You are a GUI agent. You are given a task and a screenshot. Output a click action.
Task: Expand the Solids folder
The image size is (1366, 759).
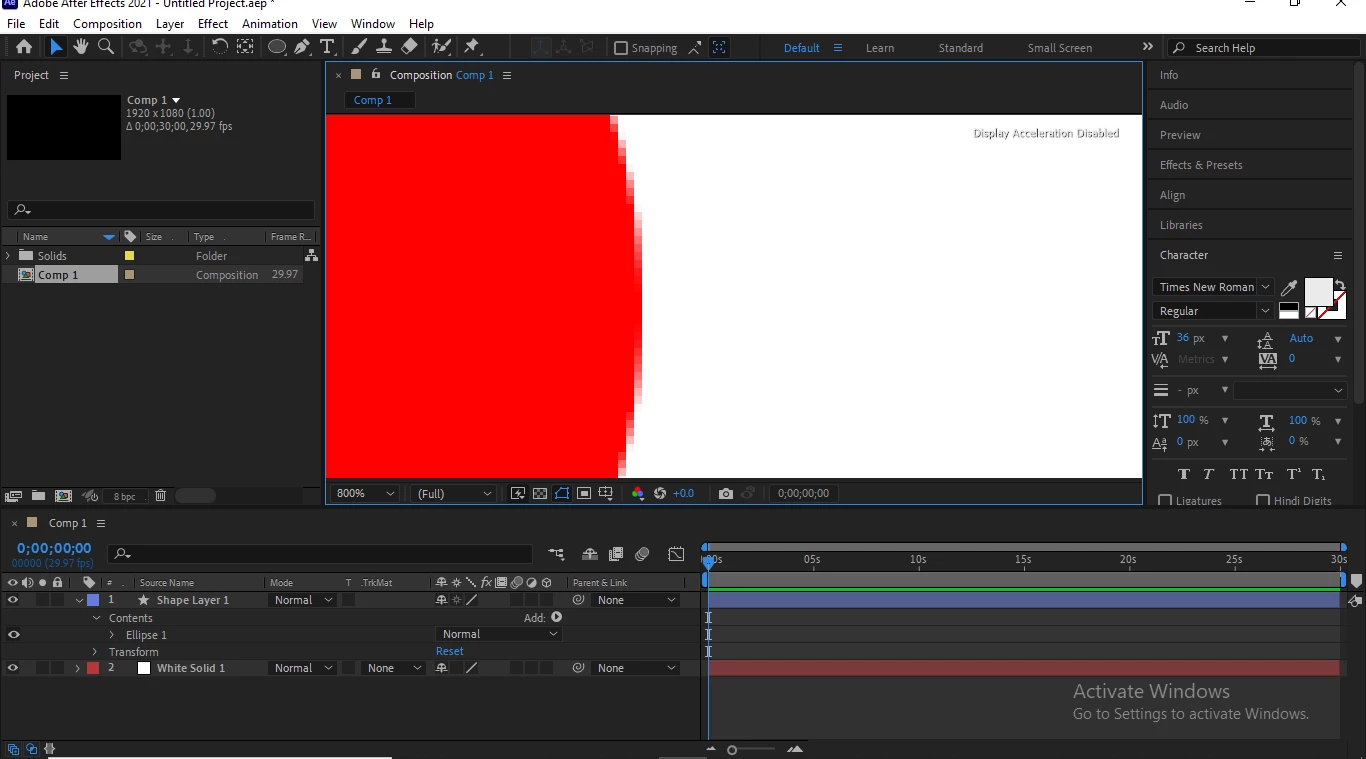pos(8,256)
